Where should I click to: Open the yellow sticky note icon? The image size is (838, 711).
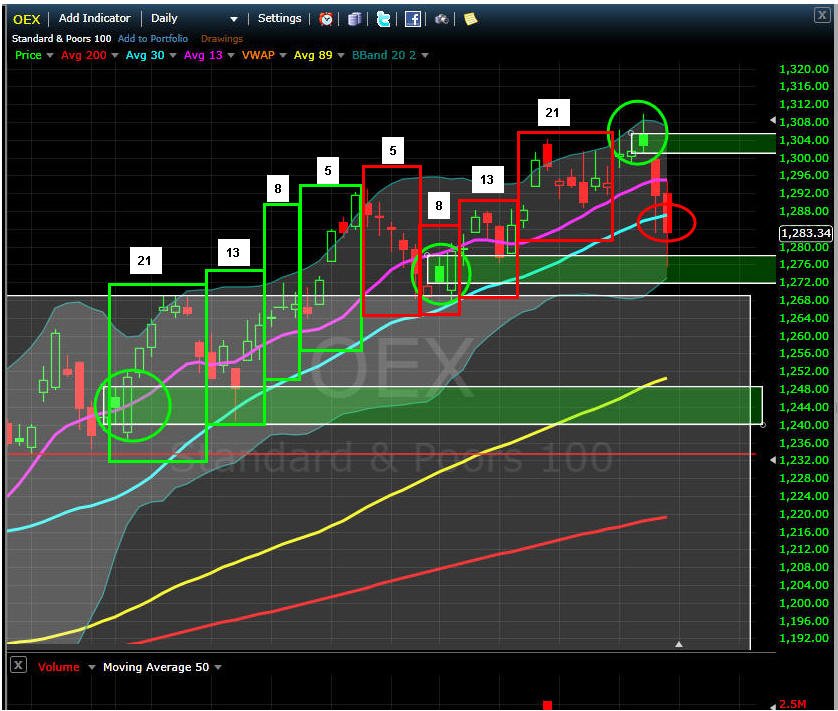[470, 19]
